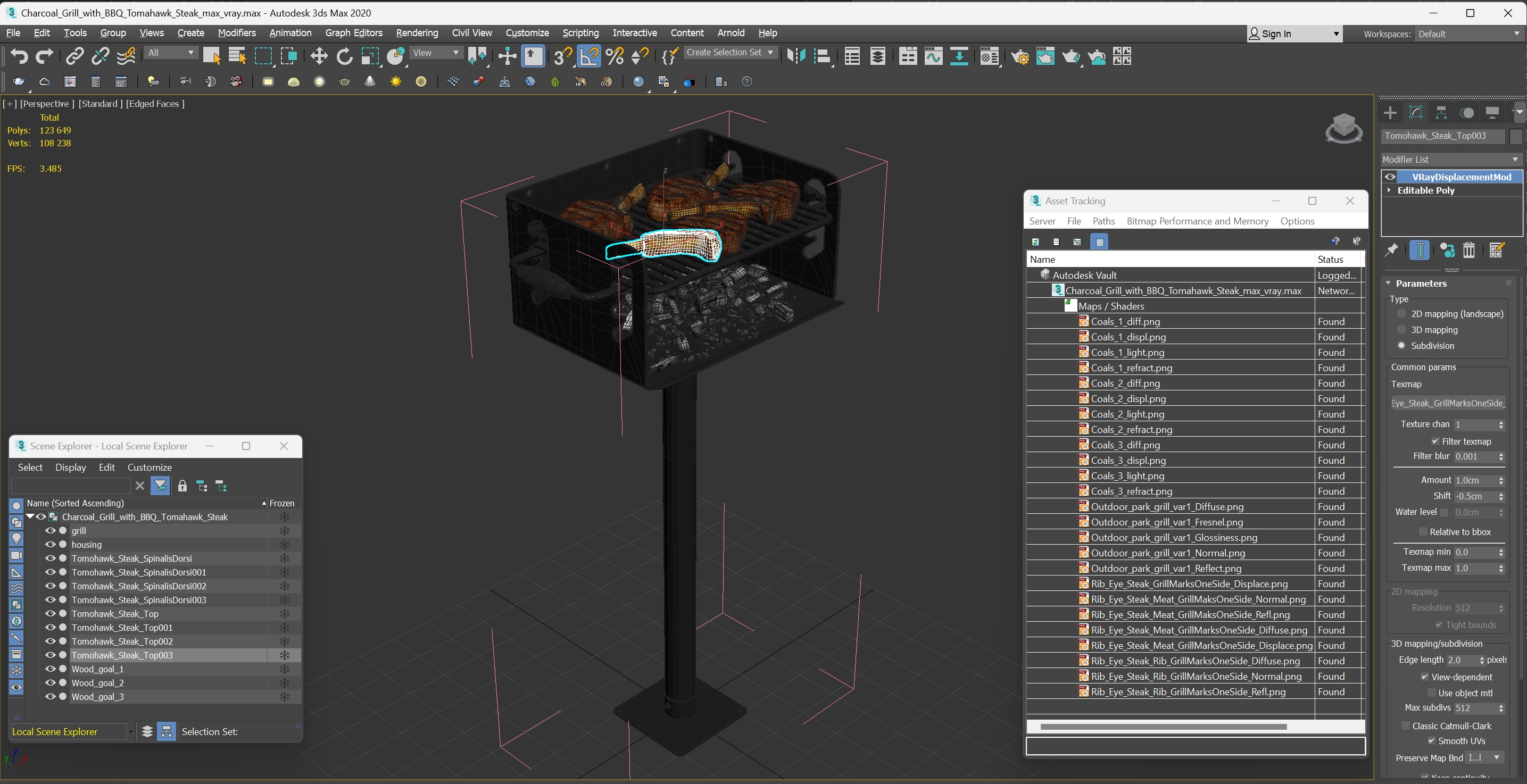Open the Render Setup teapot icon
This screenshot has height=784, width=1527.
click(x=1019, y=56)
